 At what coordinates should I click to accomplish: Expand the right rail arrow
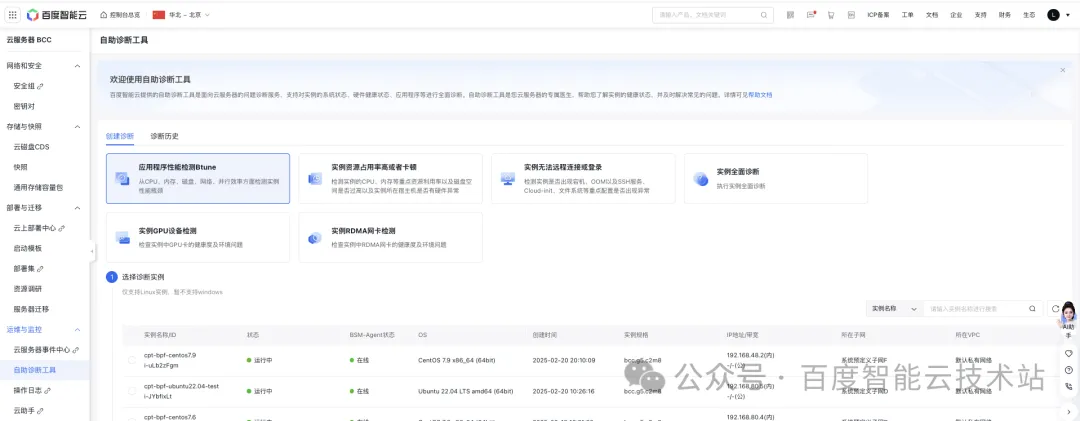tap(1068, 411)
